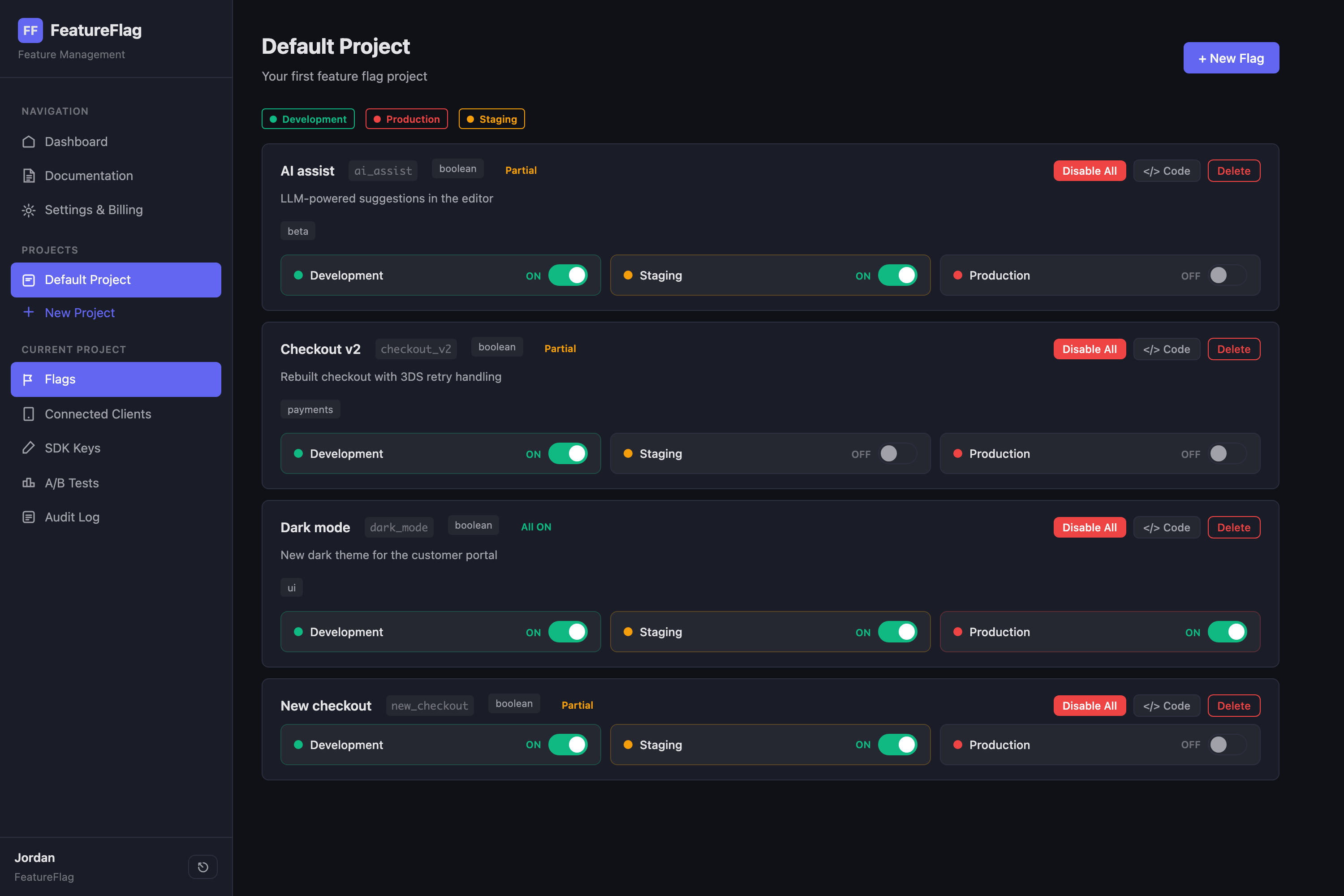
Task: Click the beta tag
Action: point(298,231)
